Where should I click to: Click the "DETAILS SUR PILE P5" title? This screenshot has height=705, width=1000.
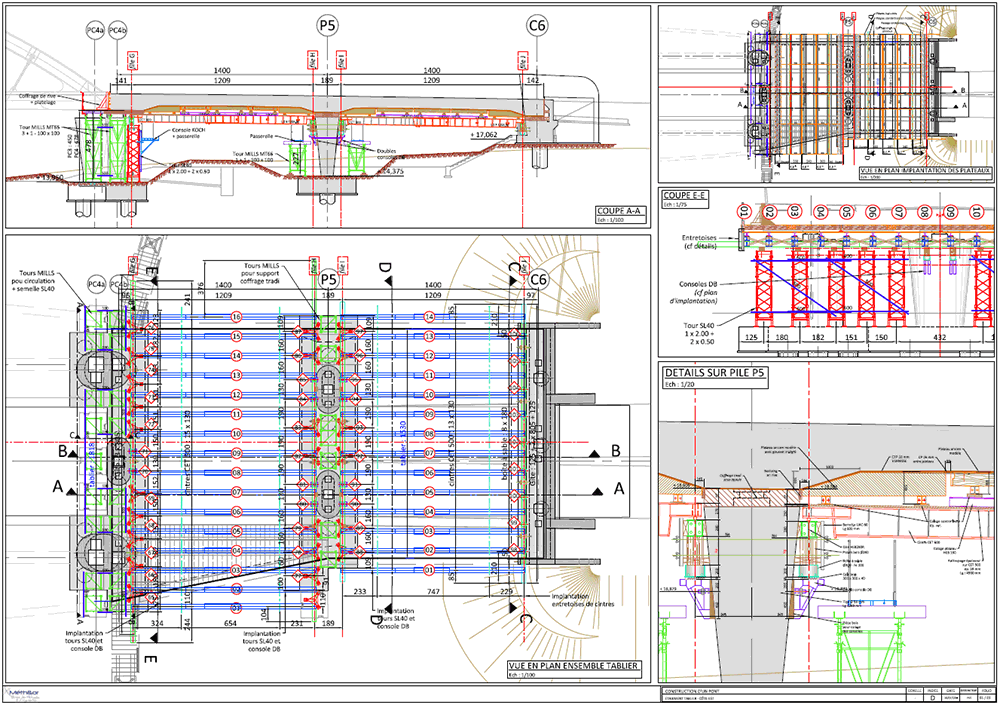(714, 373)
